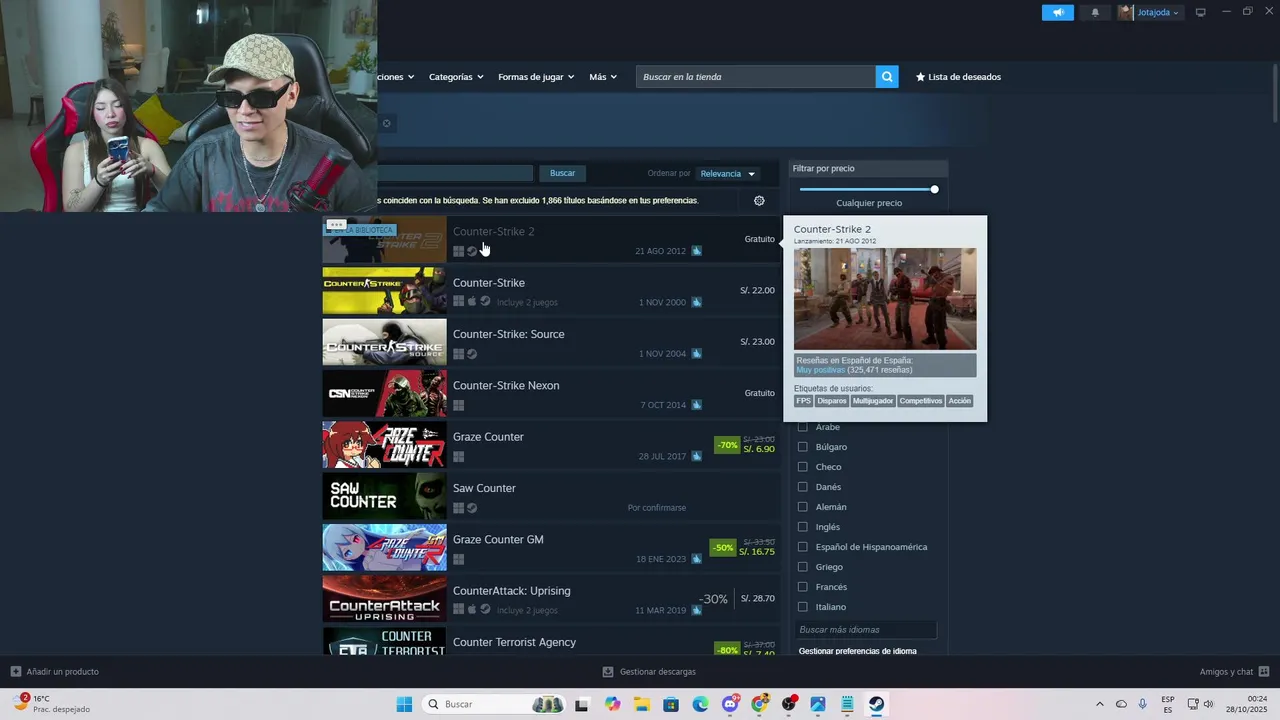Open the Relevancia sort dropdown

pyautogui.click(x=727, y=174)
